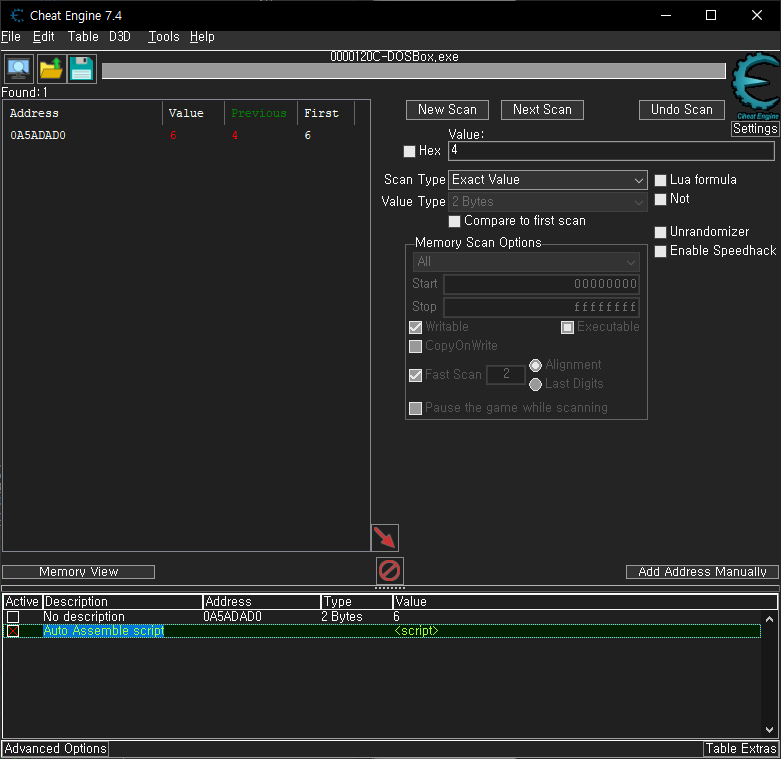Screen dimensions: 781x759
Task: Select the <script> value cell
Action: tap(416, 631)
